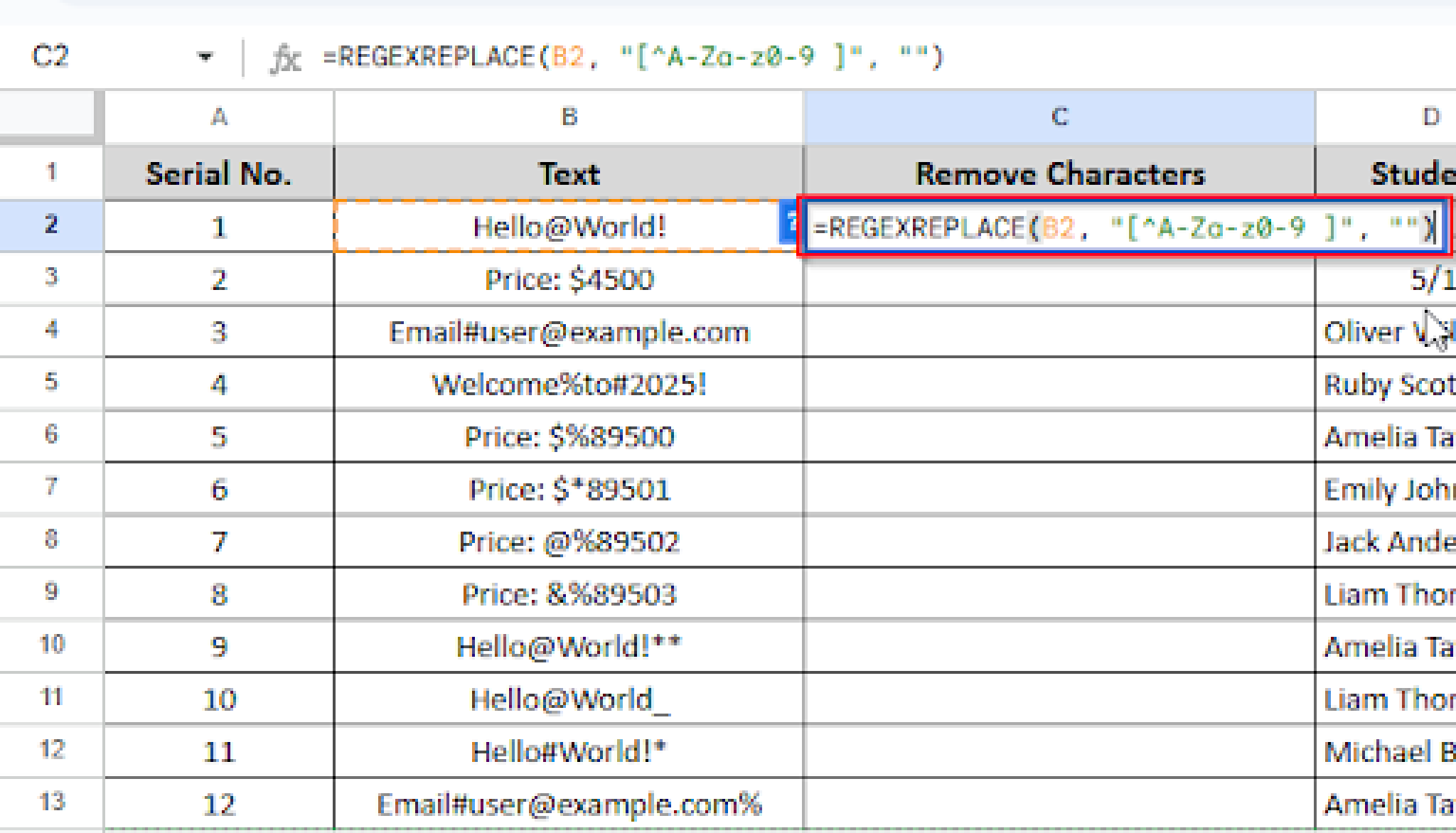Click the fx function icon

(285, 58)
